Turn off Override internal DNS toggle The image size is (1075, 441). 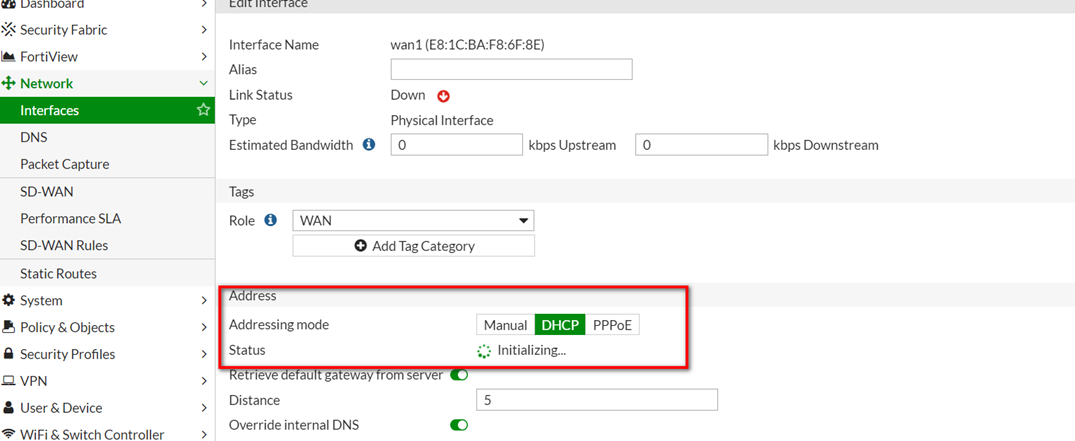point(459,425)
